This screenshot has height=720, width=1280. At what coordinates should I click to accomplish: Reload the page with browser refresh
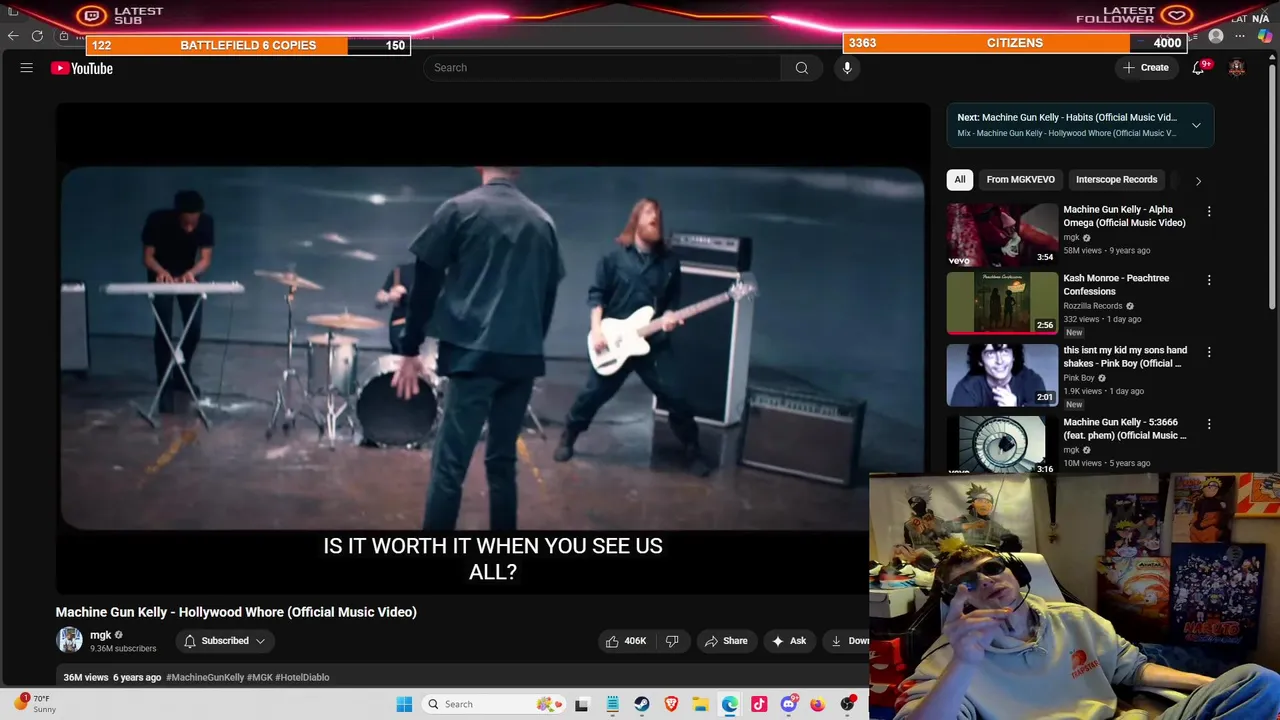[37, 36]
